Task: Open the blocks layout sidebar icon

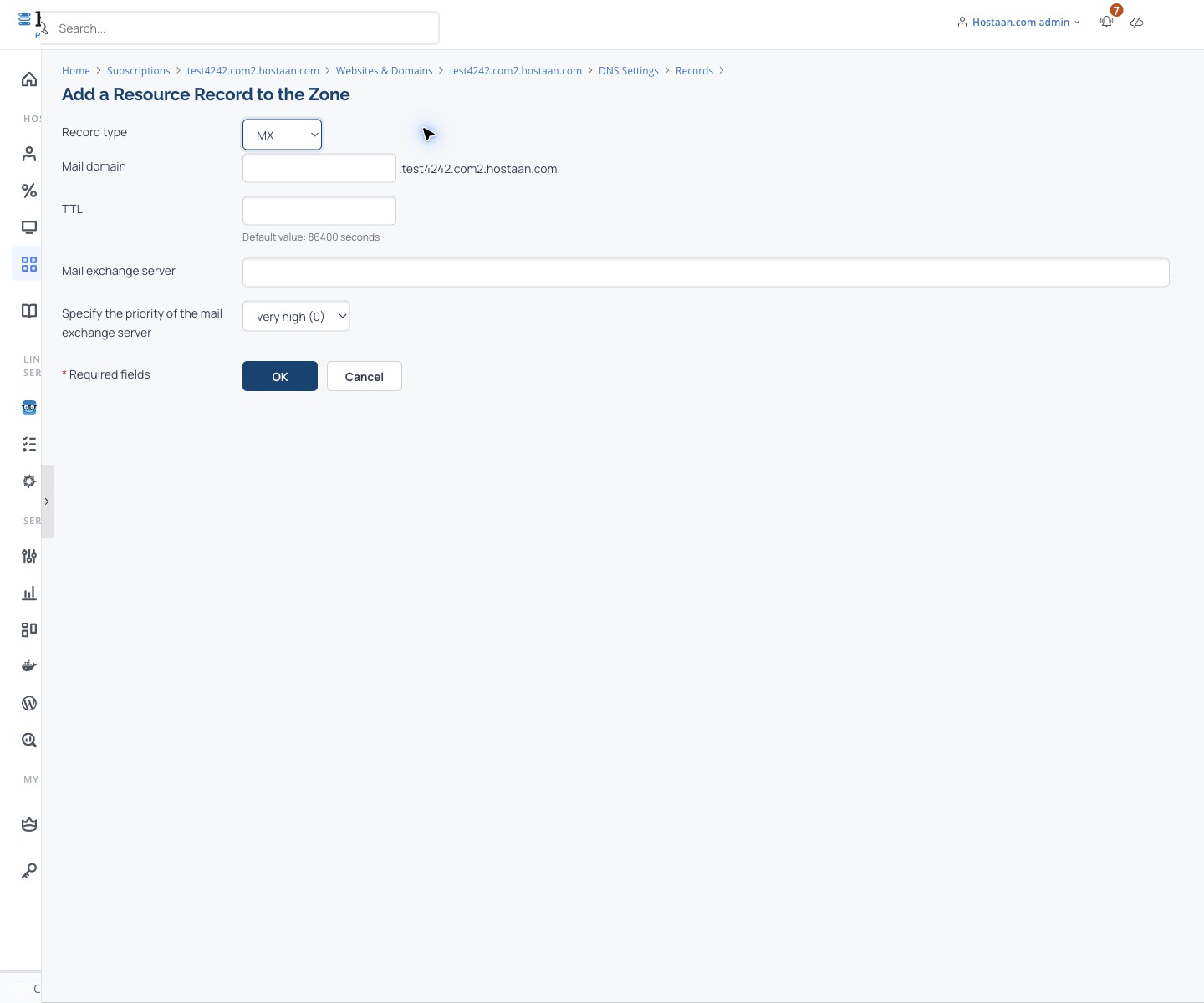Action: 29,629
